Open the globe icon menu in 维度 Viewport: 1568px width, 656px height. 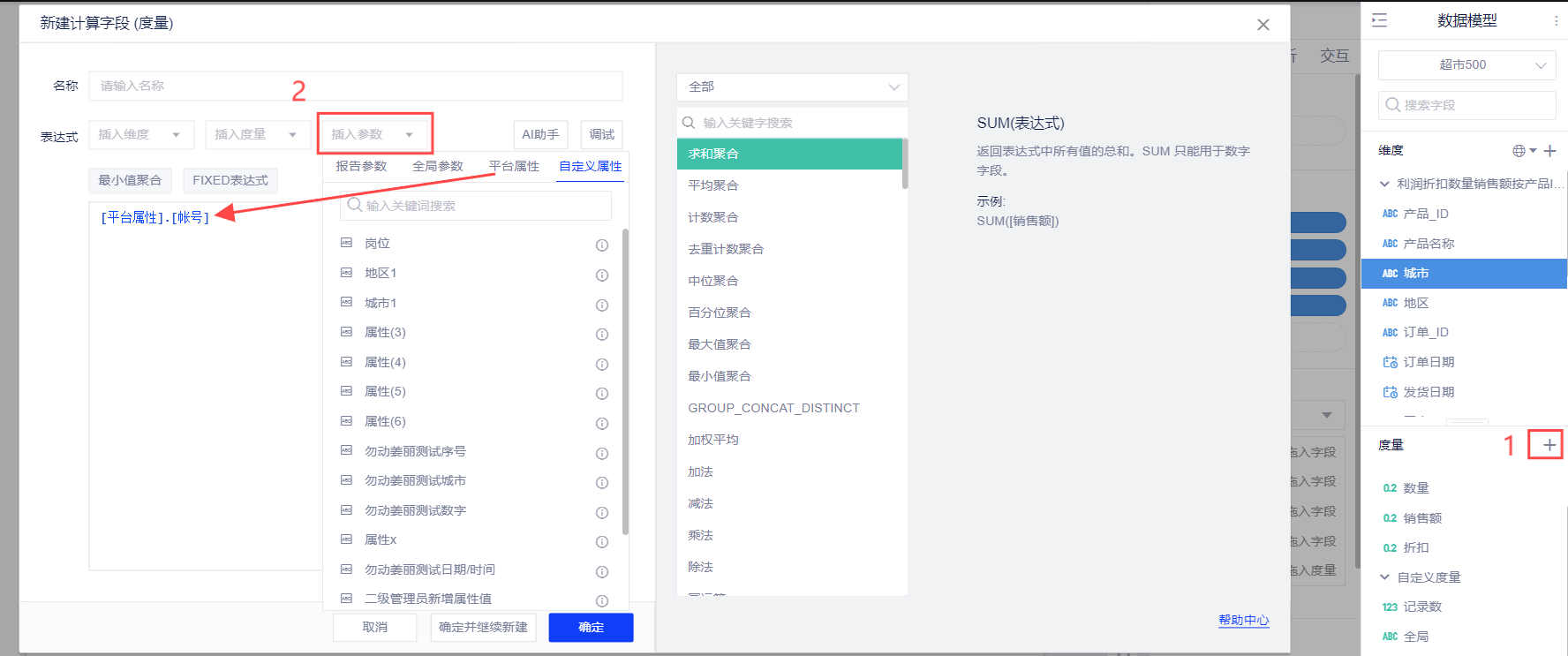[x=1523, y=151]
